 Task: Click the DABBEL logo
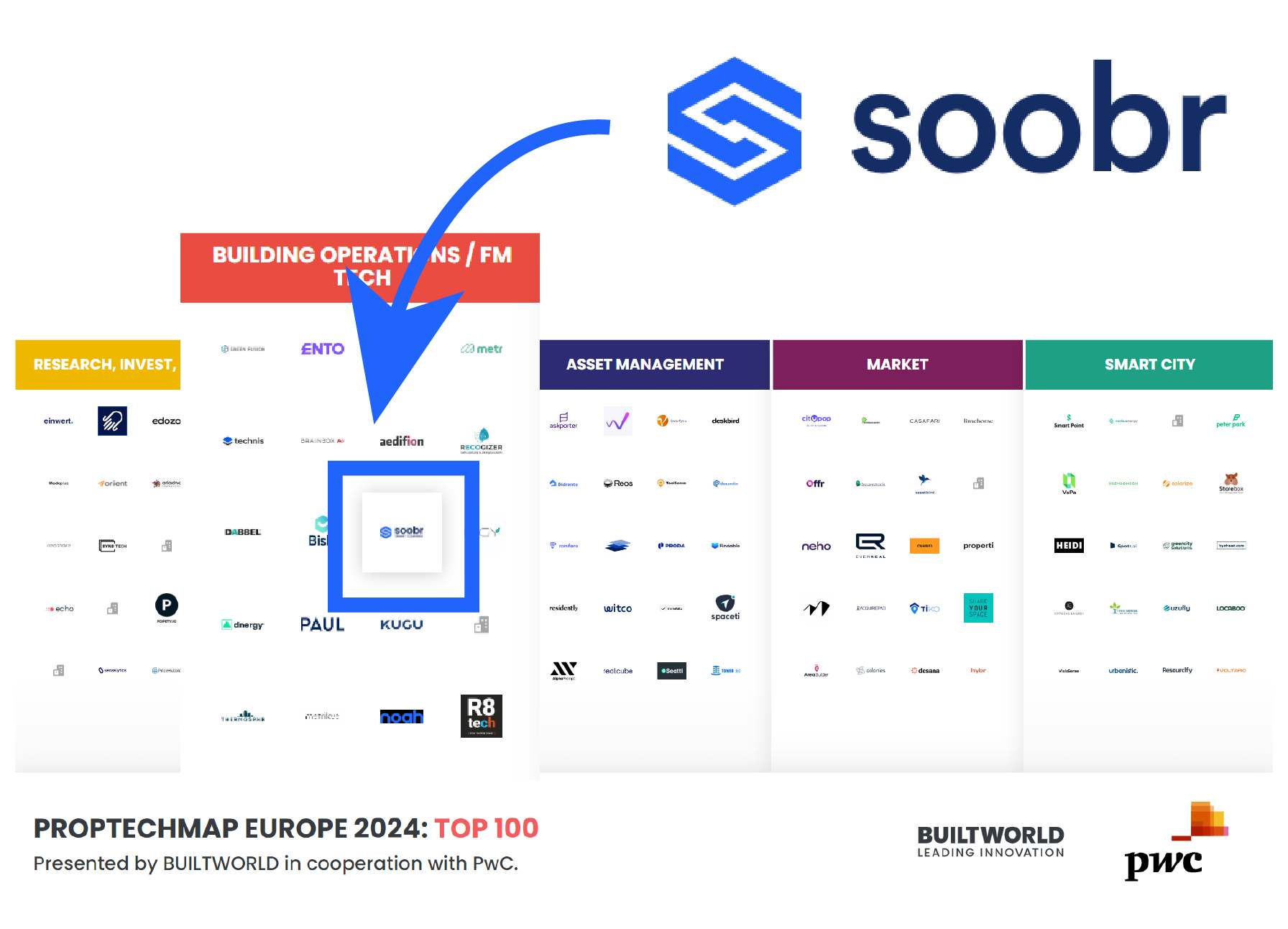242,531
